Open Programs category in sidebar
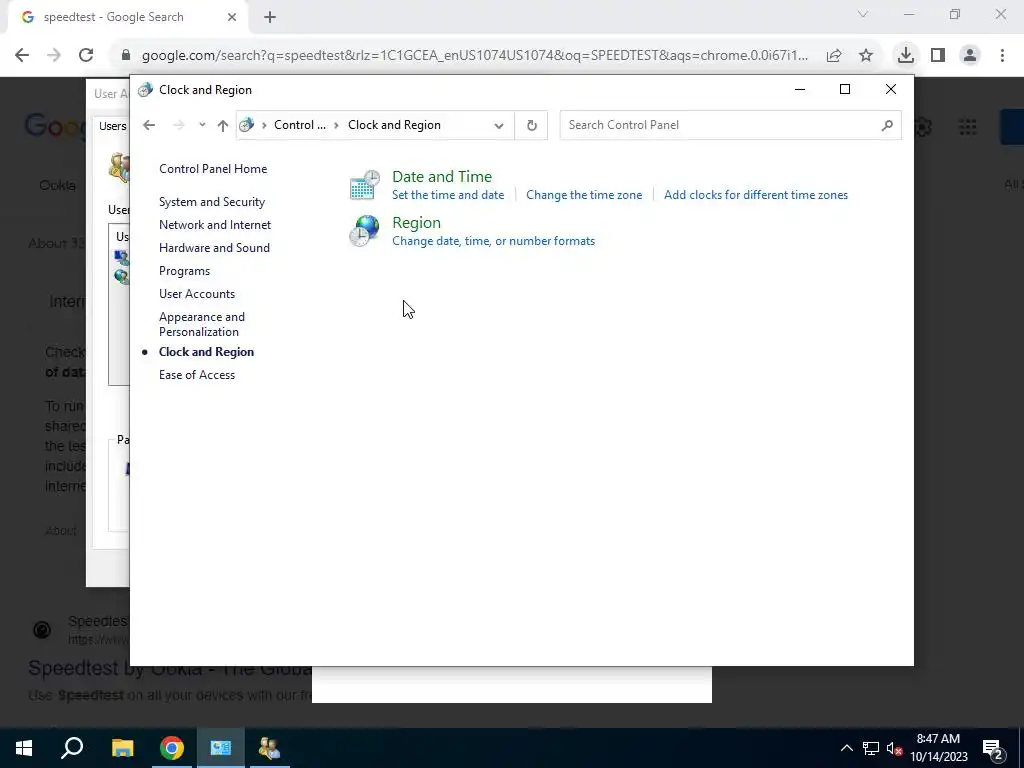Viewport: 1024px width, 768px height. 184,271
